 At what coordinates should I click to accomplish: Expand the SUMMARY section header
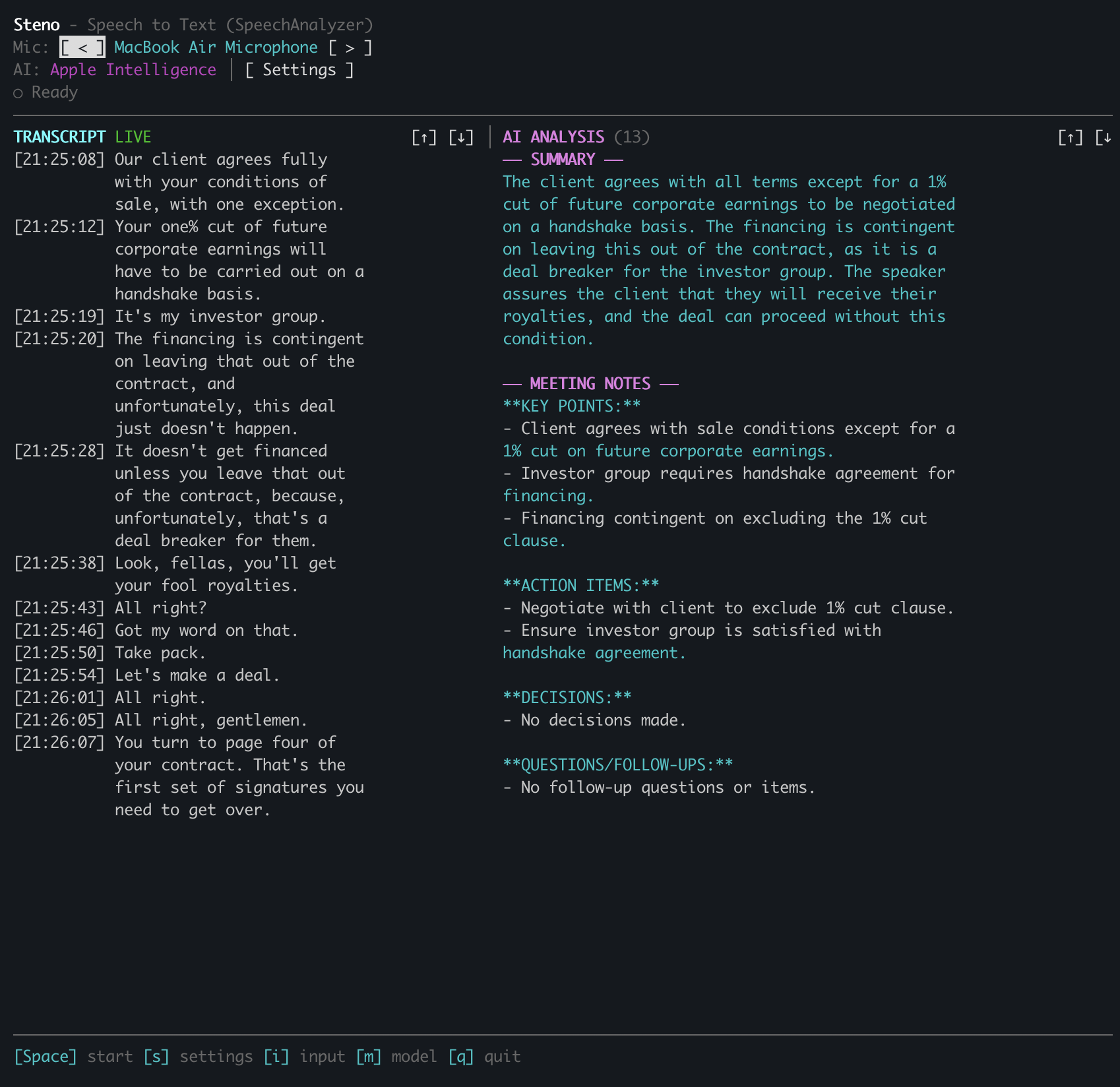pos(561,160)
